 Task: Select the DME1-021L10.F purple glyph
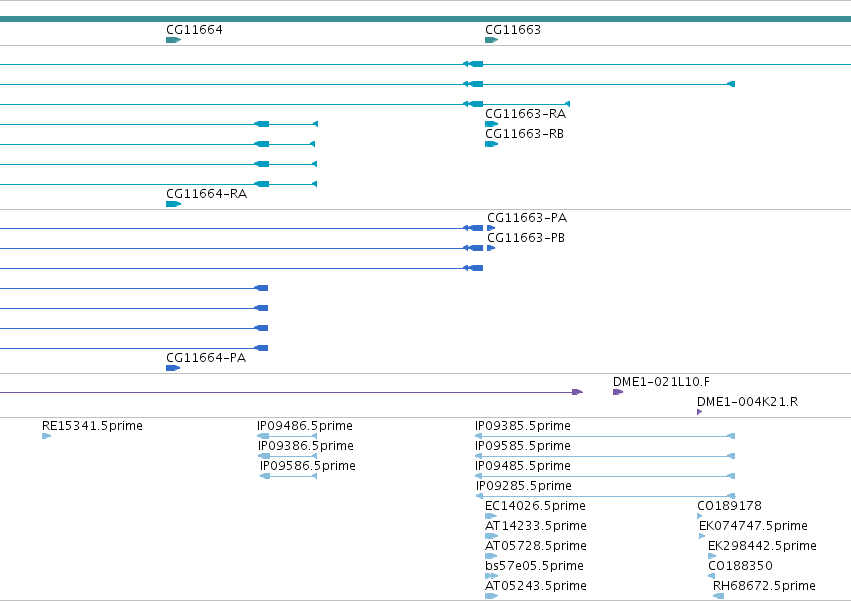click(618, 392)
